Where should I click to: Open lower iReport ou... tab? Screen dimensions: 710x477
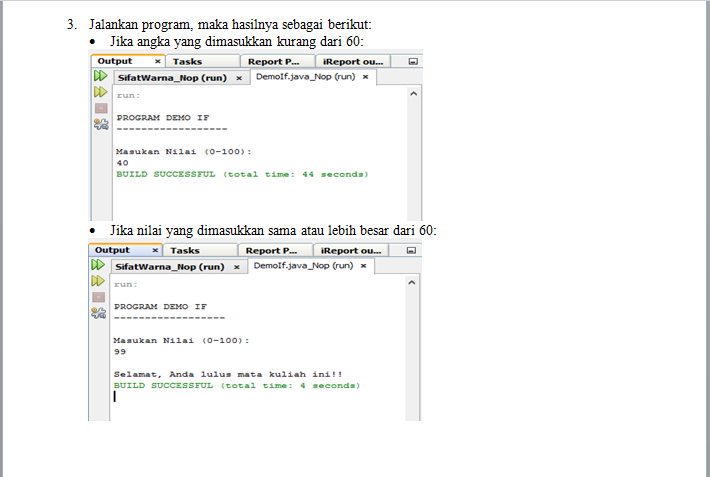351,251
